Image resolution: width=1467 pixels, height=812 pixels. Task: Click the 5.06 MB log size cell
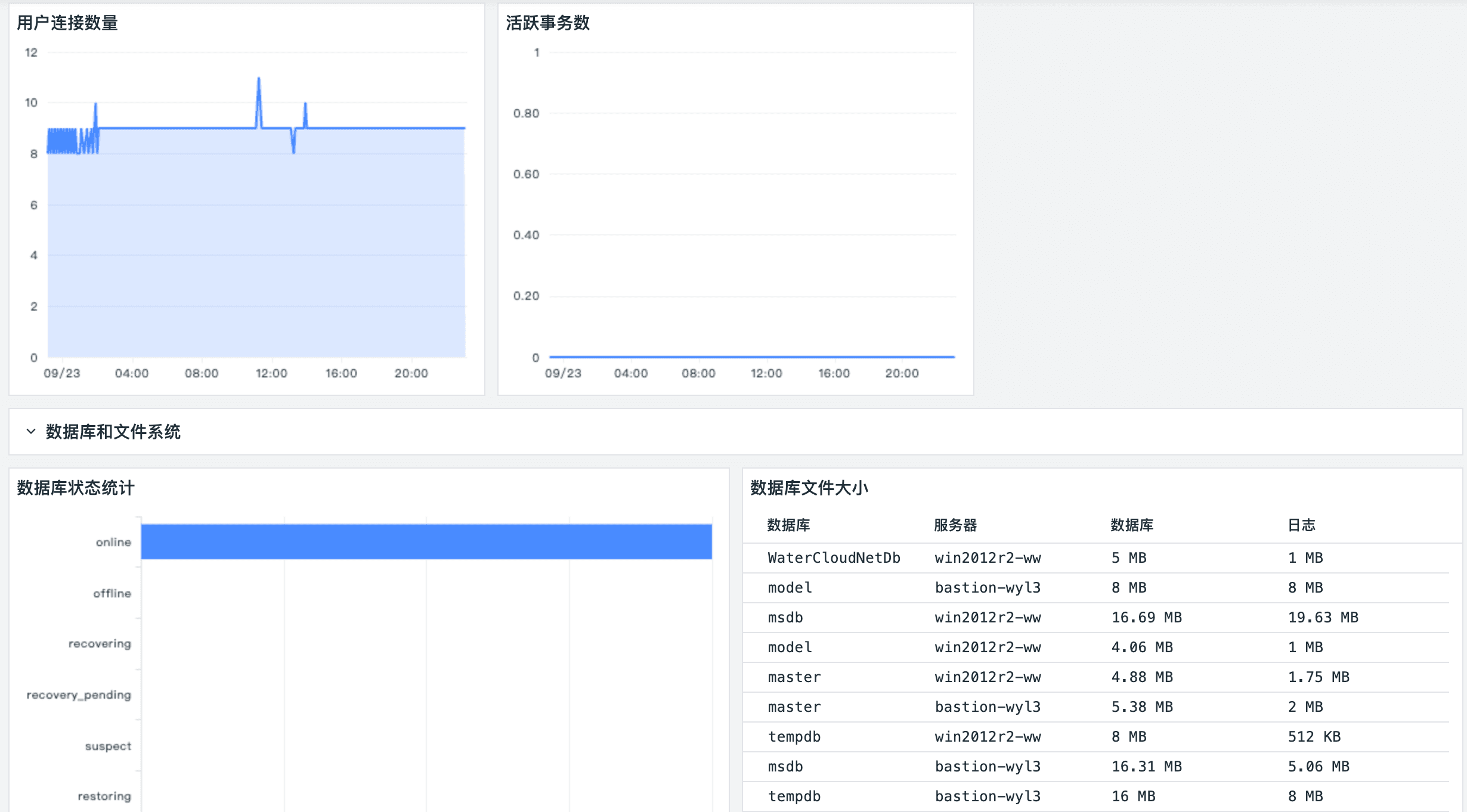(x=1319, y=766)
